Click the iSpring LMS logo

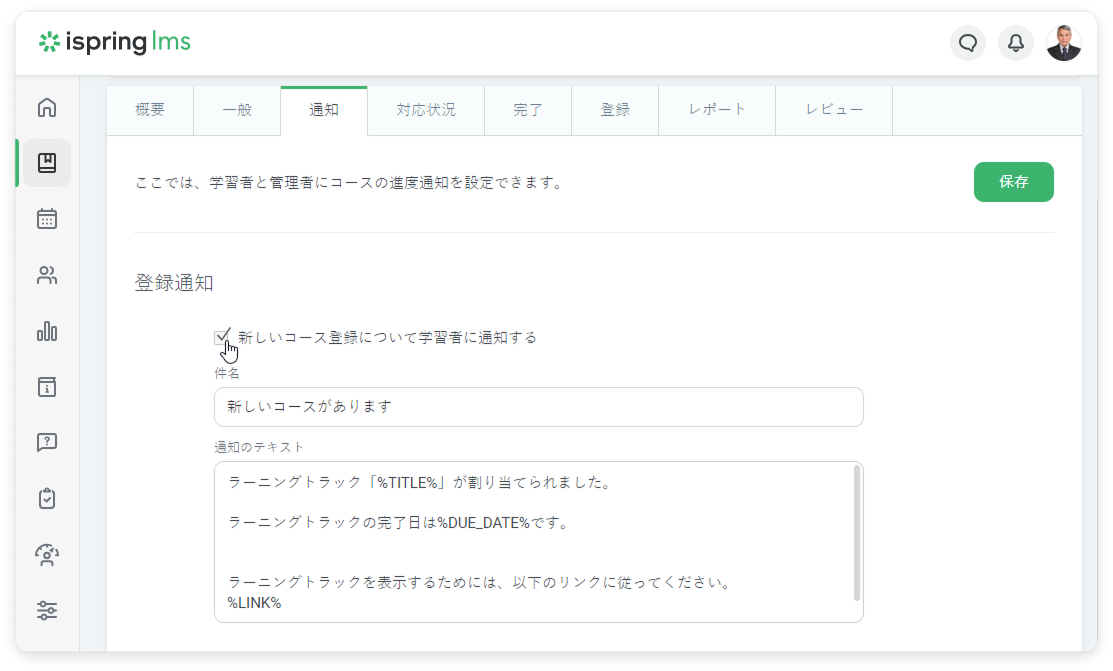tap(114, 42)
